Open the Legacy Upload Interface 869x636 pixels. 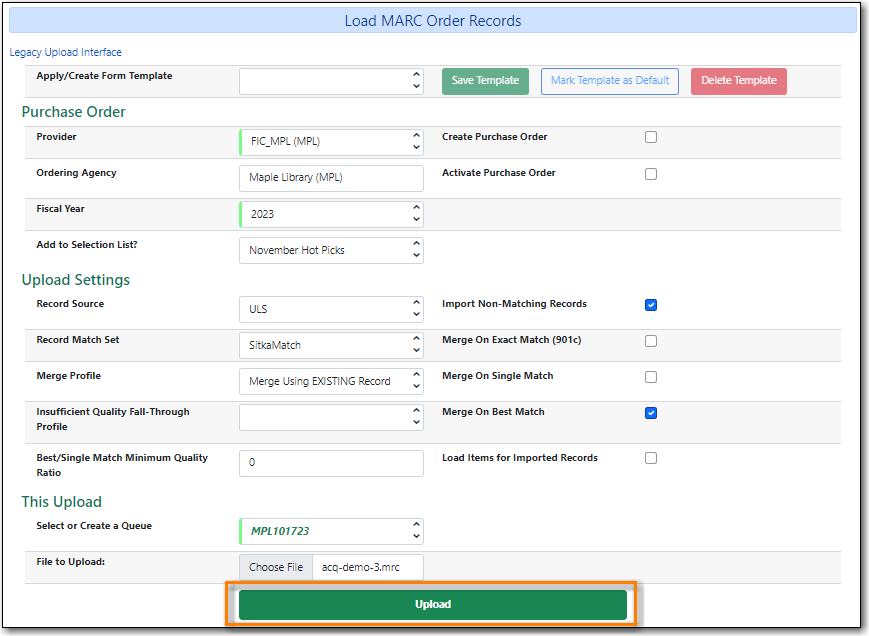coord(65,52)
